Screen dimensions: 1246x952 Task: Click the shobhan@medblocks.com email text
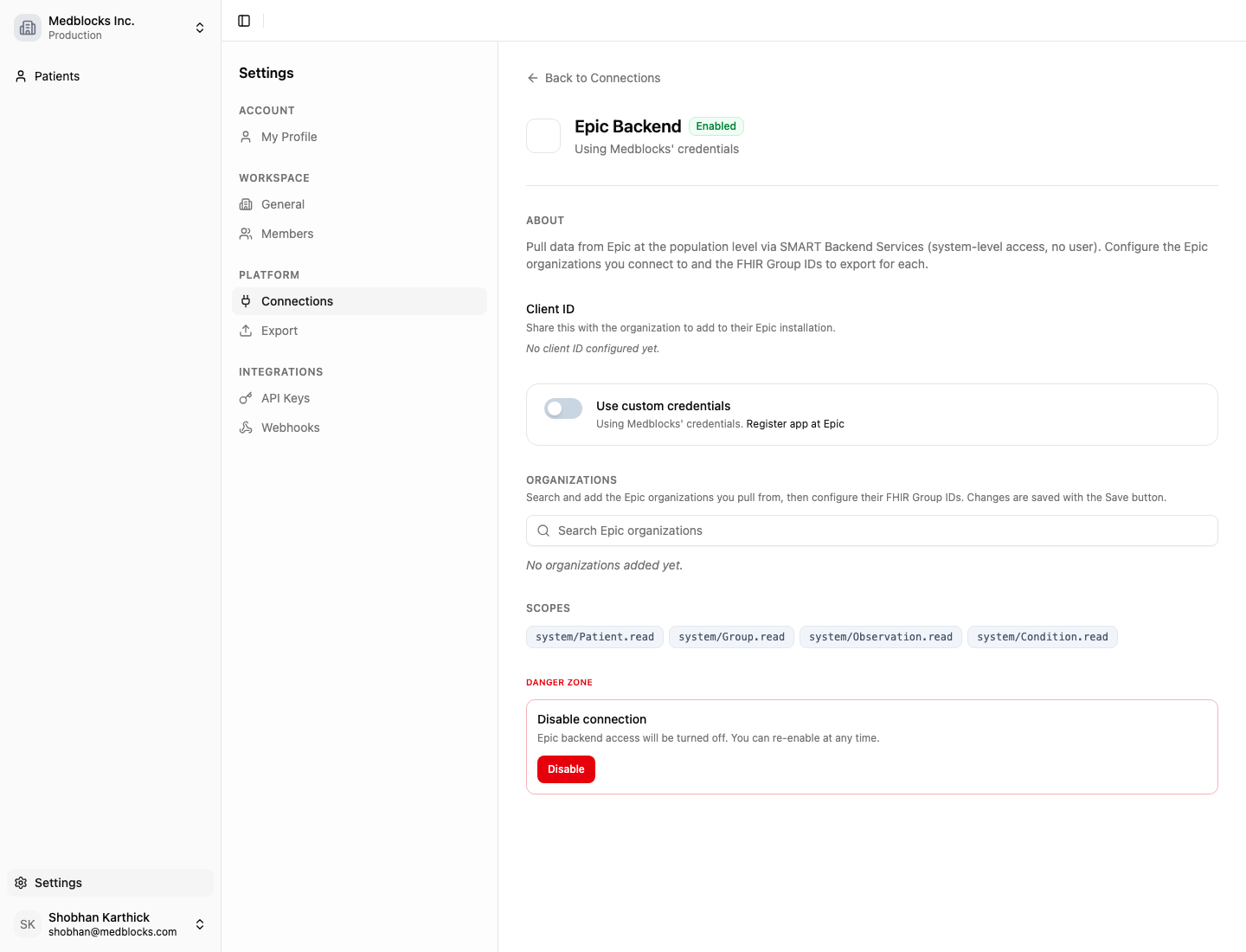[112, 932]
